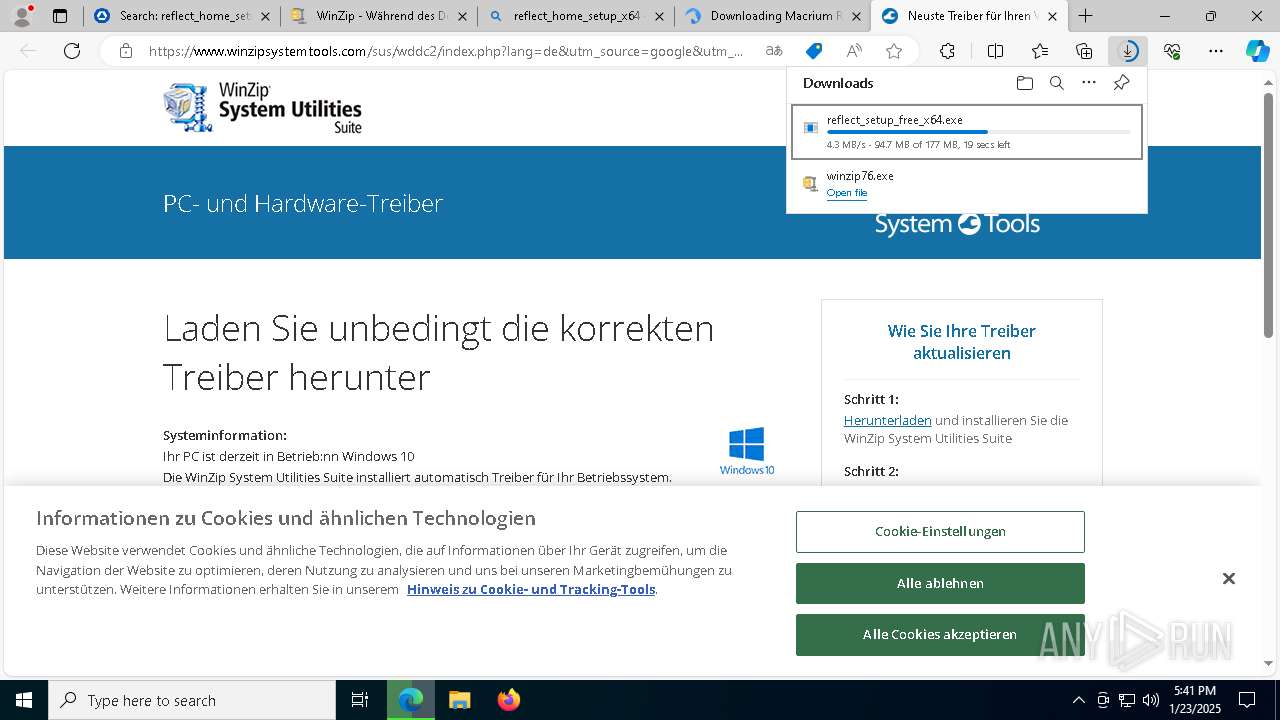Open the tab actions menu
1280x720 pixels.
click(x=60, y=16)
